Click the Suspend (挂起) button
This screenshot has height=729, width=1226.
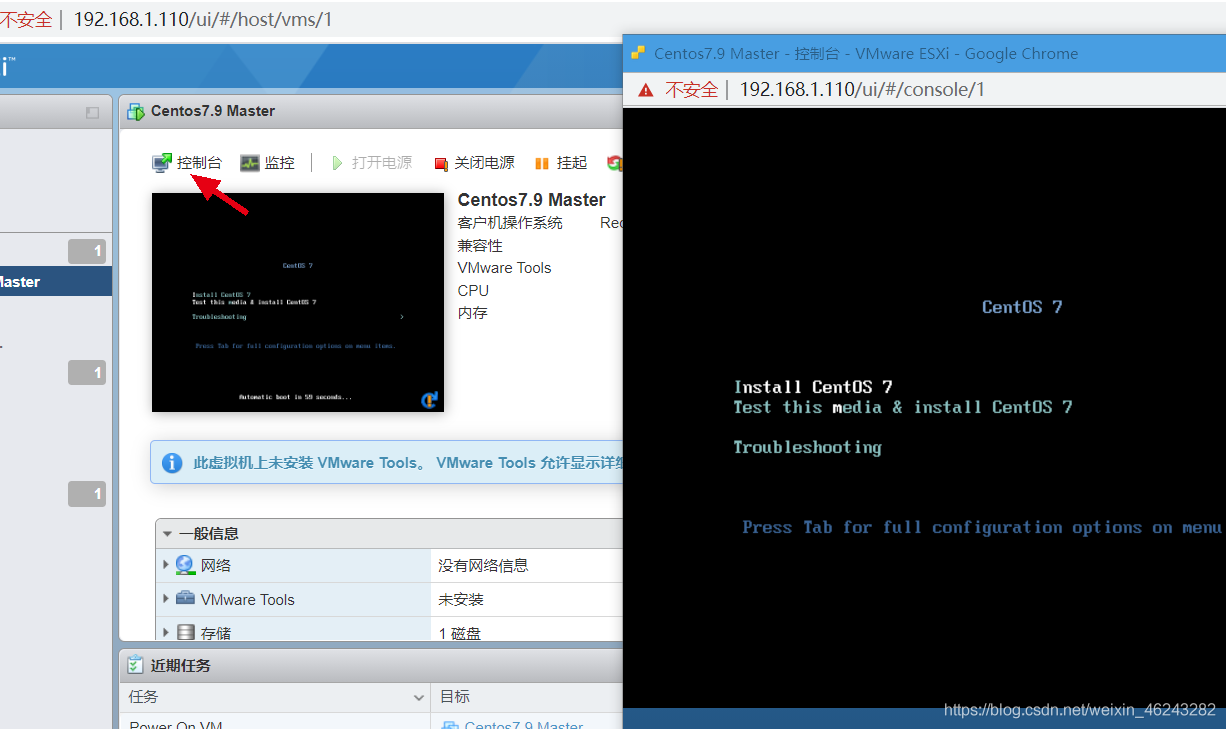click(x=561, y=163)
